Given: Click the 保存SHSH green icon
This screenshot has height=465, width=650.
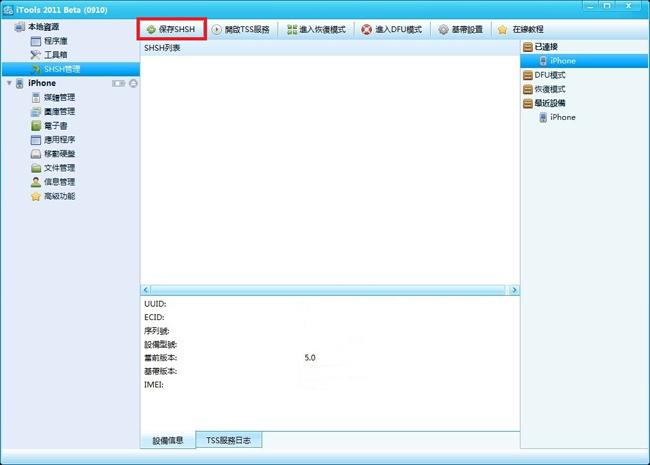Looking at the screenshot, I should (151, 30).
